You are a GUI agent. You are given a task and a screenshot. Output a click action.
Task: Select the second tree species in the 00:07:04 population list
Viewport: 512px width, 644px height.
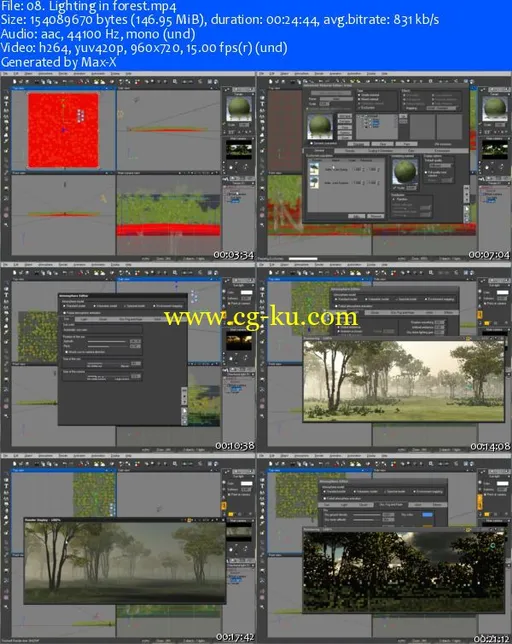pyautogui.click(x=314, y=182)
